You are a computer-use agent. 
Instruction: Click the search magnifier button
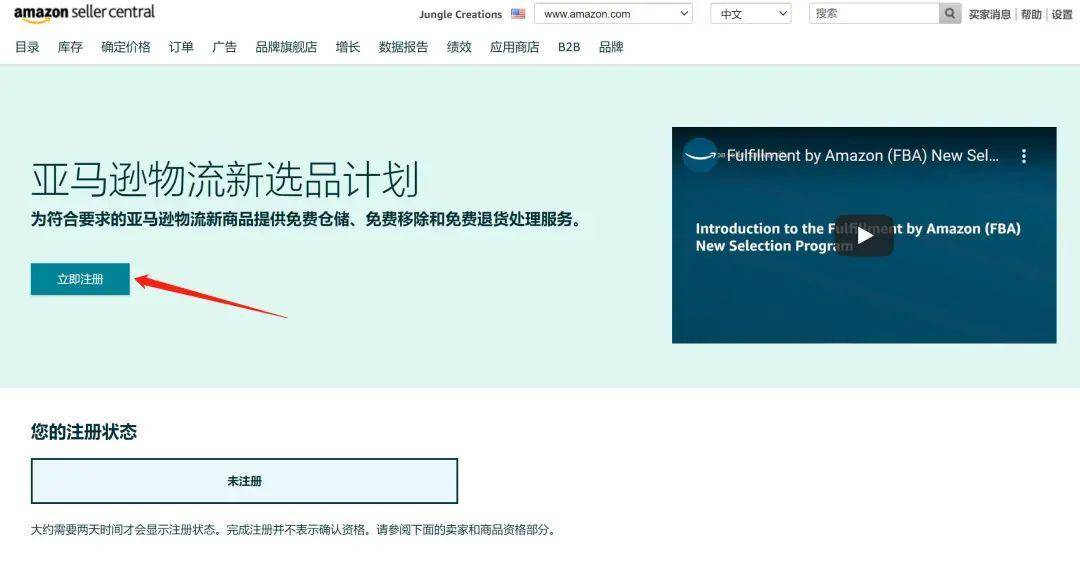[950, 13]
